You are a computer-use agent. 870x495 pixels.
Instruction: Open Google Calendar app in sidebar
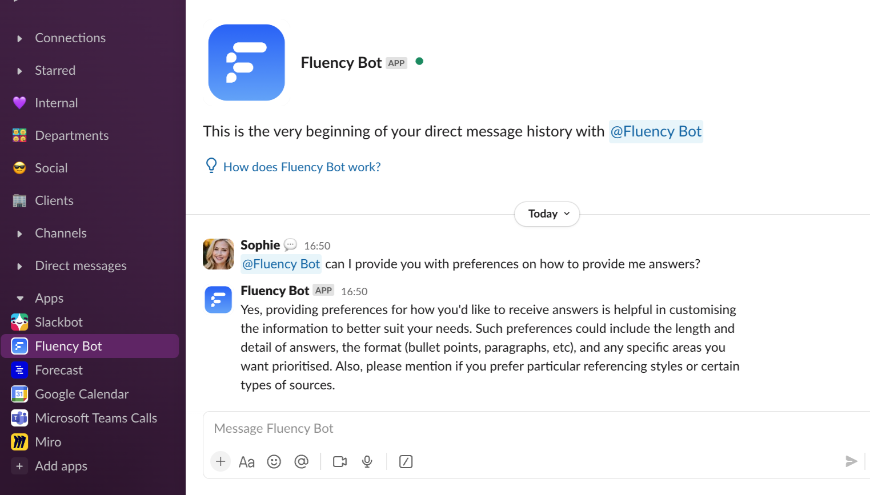[x=81, y=394]
